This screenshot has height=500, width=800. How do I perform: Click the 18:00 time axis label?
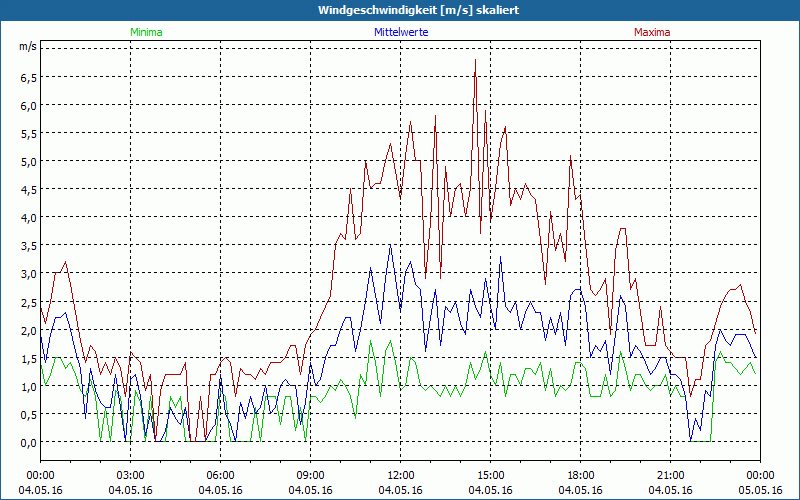click(580, 475)
